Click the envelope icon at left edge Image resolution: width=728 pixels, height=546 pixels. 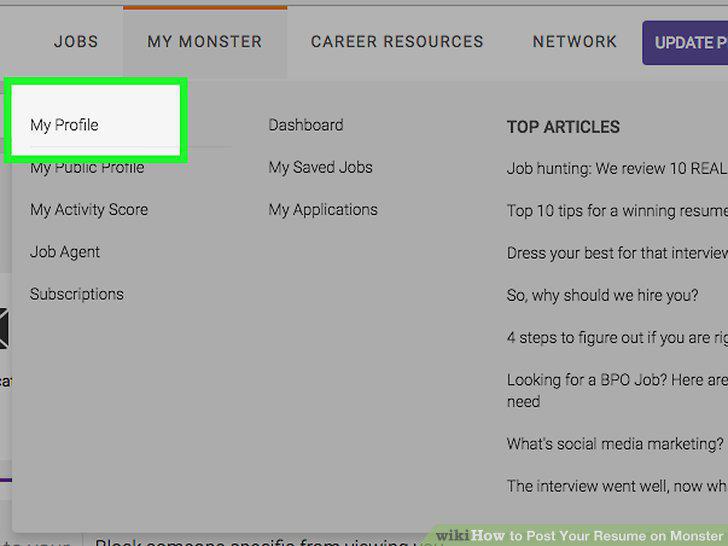(4, 328)
